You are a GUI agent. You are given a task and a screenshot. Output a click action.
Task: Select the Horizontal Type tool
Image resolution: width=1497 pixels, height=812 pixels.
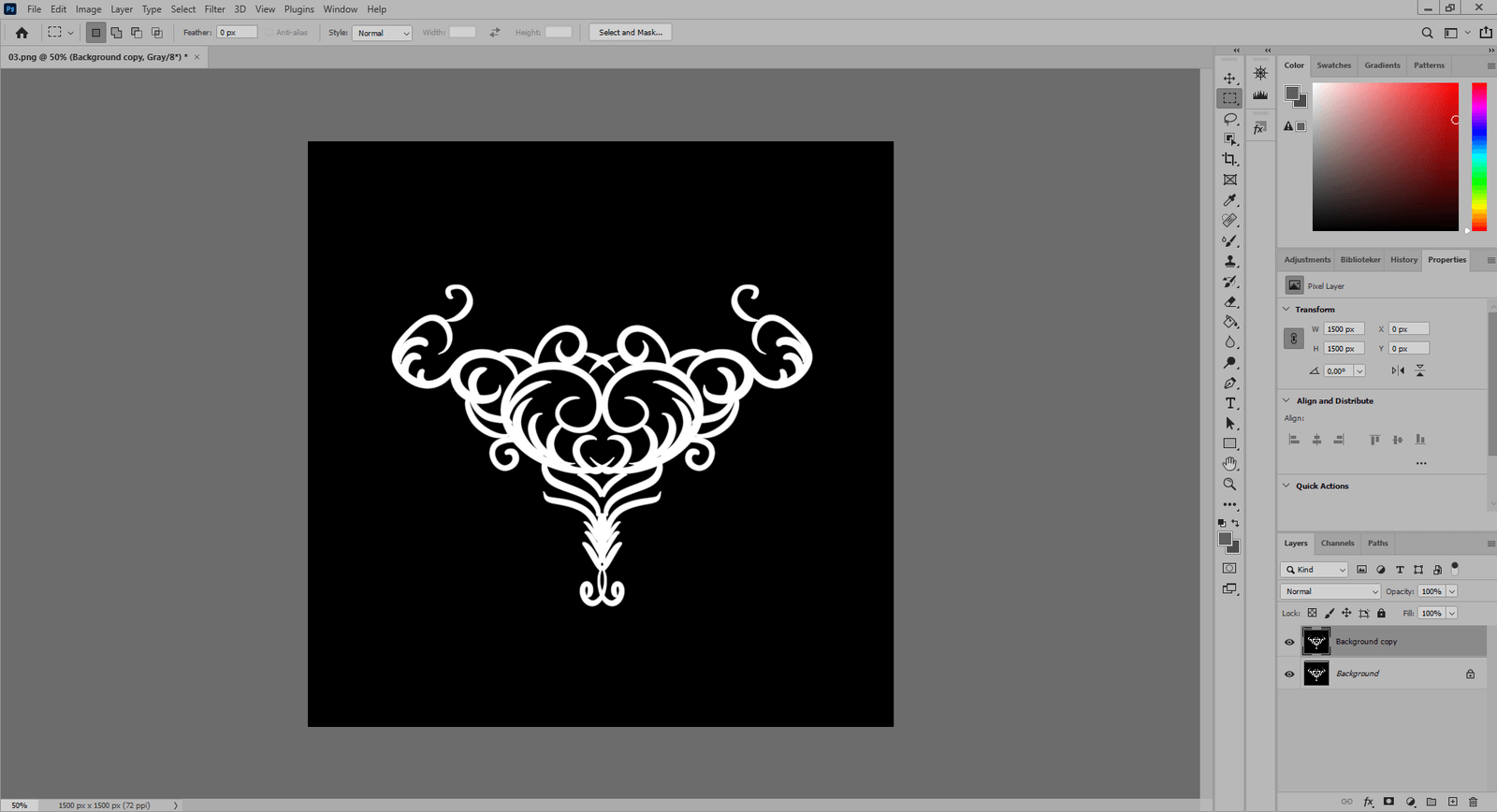click(x=1229, y=403)
